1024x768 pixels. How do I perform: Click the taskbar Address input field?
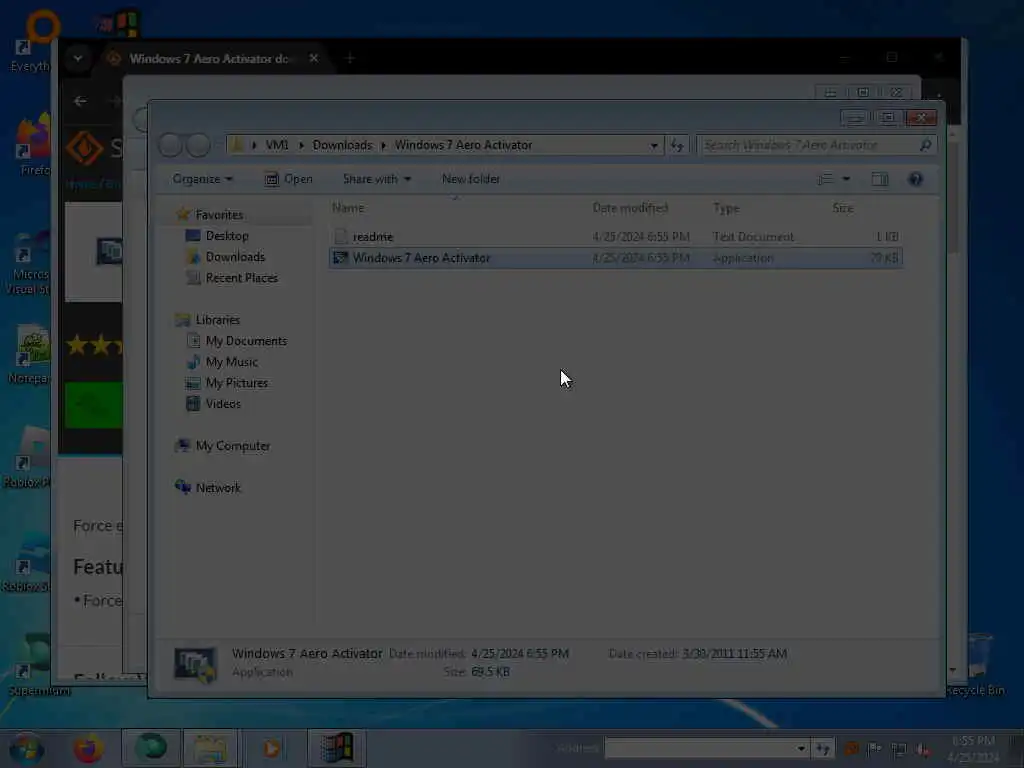click(x=700, y=748)
